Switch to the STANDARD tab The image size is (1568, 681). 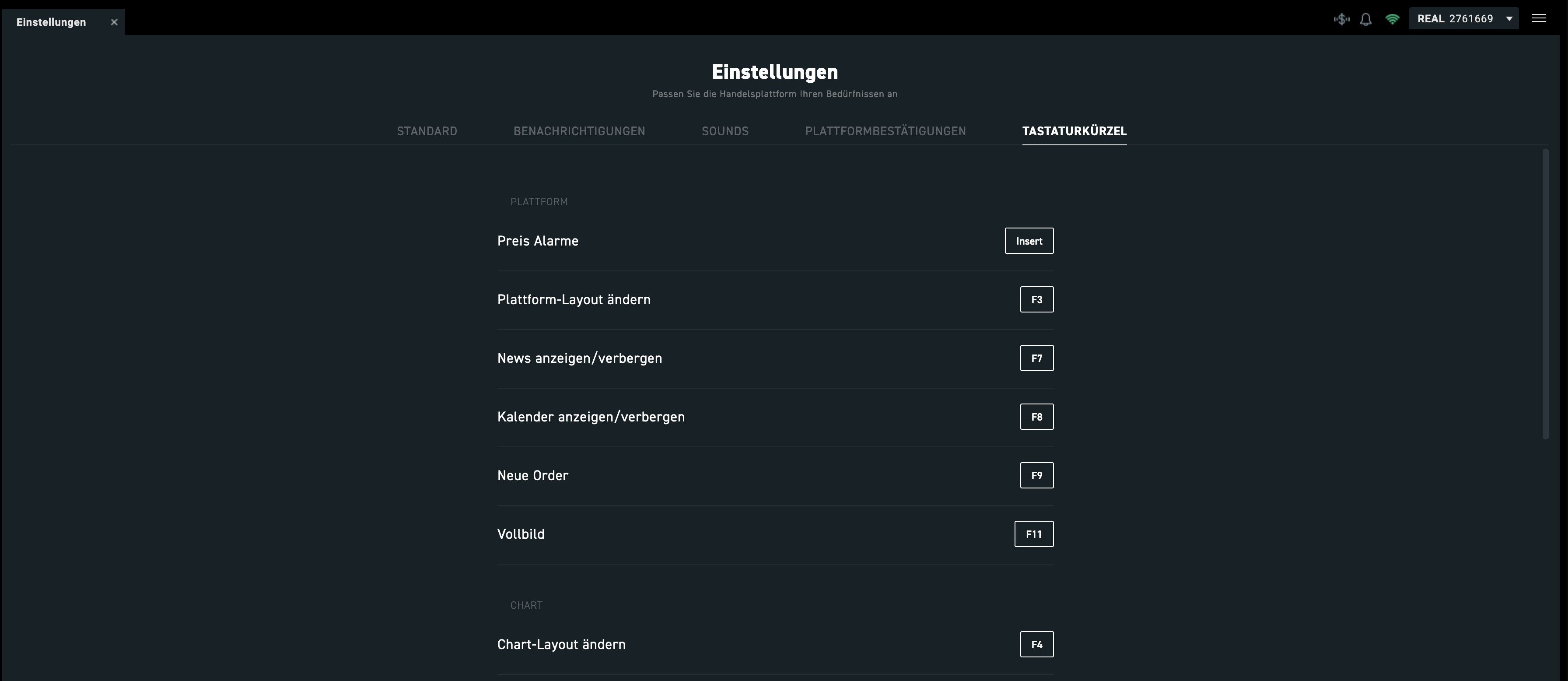(x=427, y=131)
